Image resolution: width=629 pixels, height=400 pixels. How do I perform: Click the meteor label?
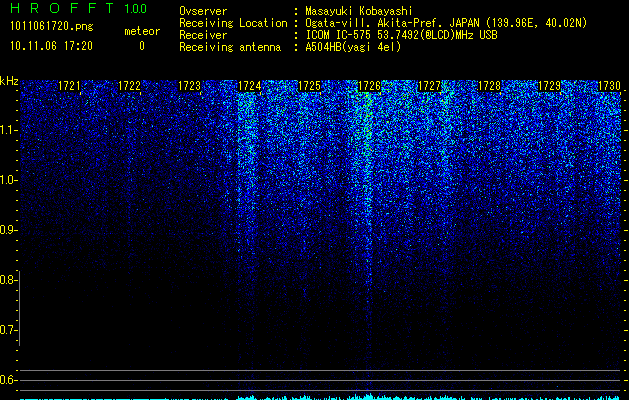pyautogui.click(x=142, y=31)
